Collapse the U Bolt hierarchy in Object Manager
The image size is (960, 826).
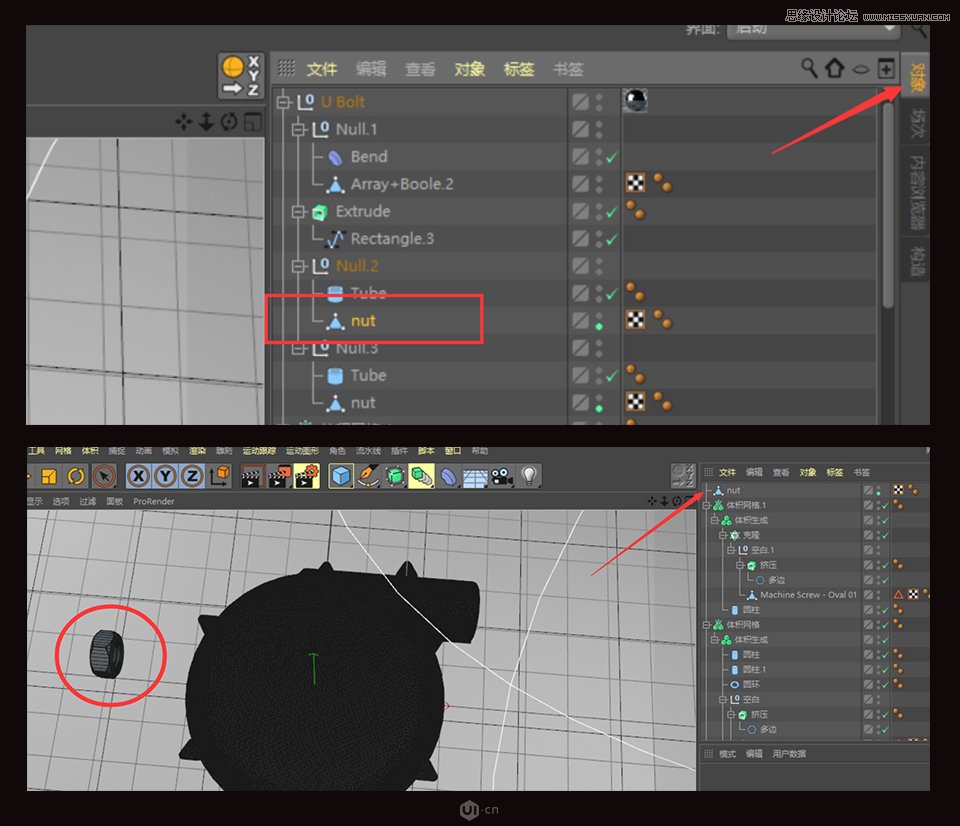tap(285, 101)
